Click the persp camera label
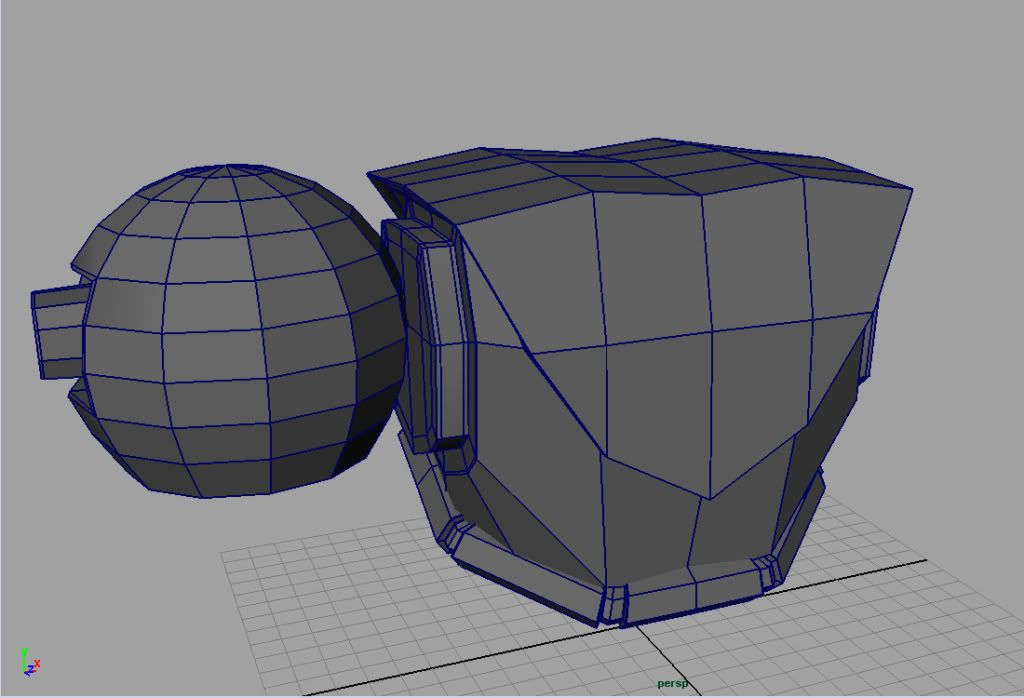This screenshot has height=698, width=1024. 672,684
